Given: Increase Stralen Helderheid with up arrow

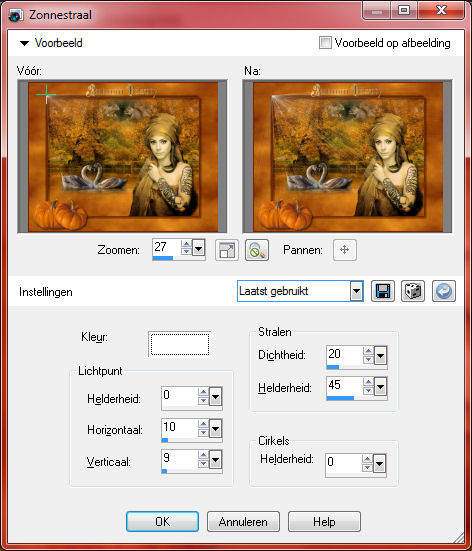Looking at the screenshot, I should (x=368, y=382).
